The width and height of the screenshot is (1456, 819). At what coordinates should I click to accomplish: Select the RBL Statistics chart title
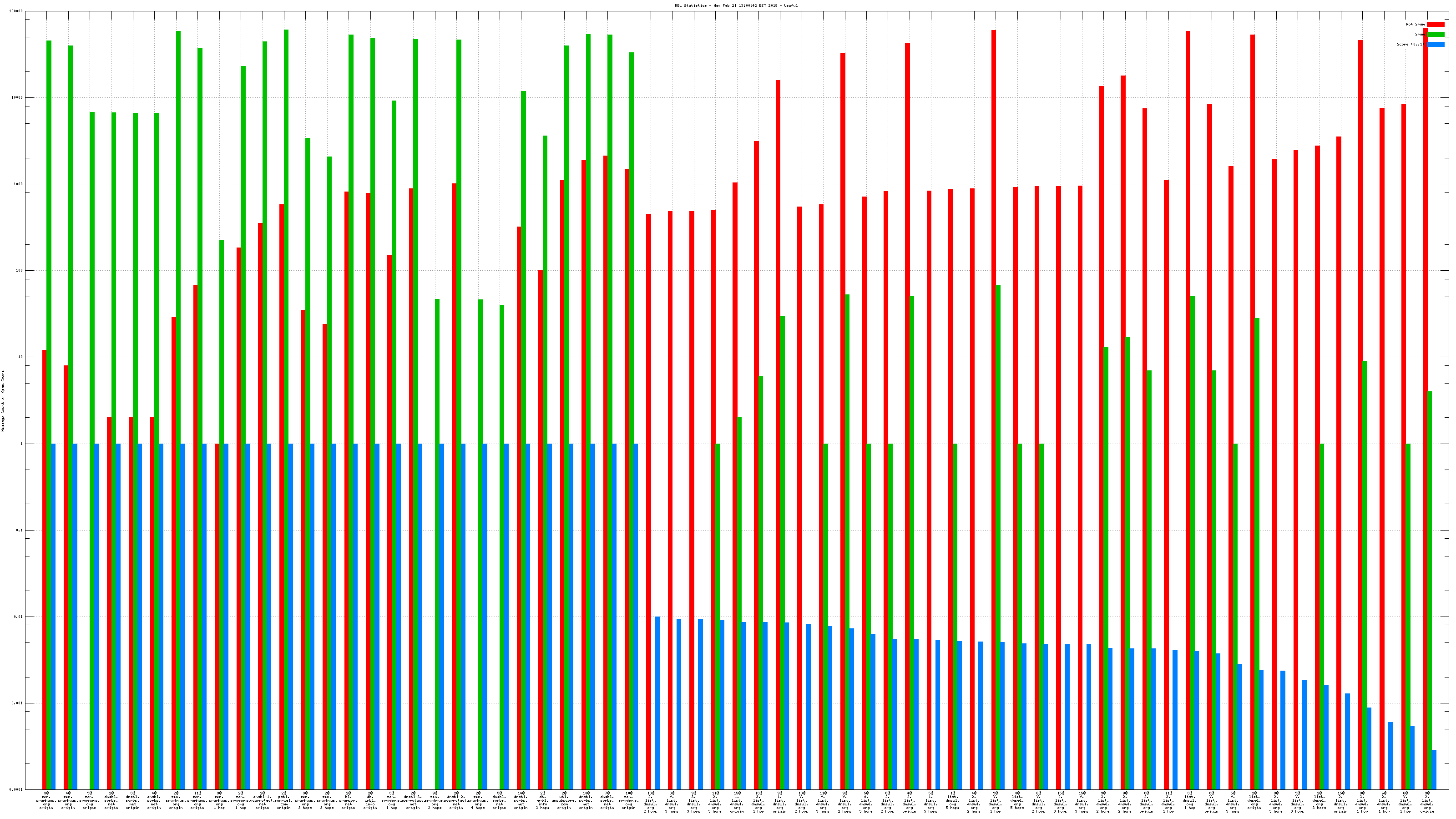point(736,5)
